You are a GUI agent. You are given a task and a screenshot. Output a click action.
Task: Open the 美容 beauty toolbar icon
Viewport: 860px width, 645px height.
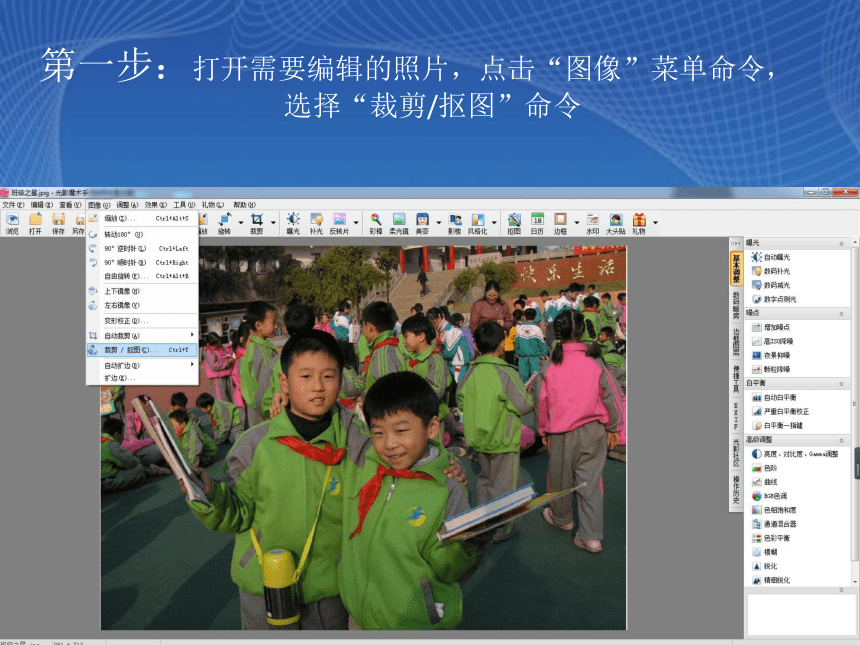(422, 223)
